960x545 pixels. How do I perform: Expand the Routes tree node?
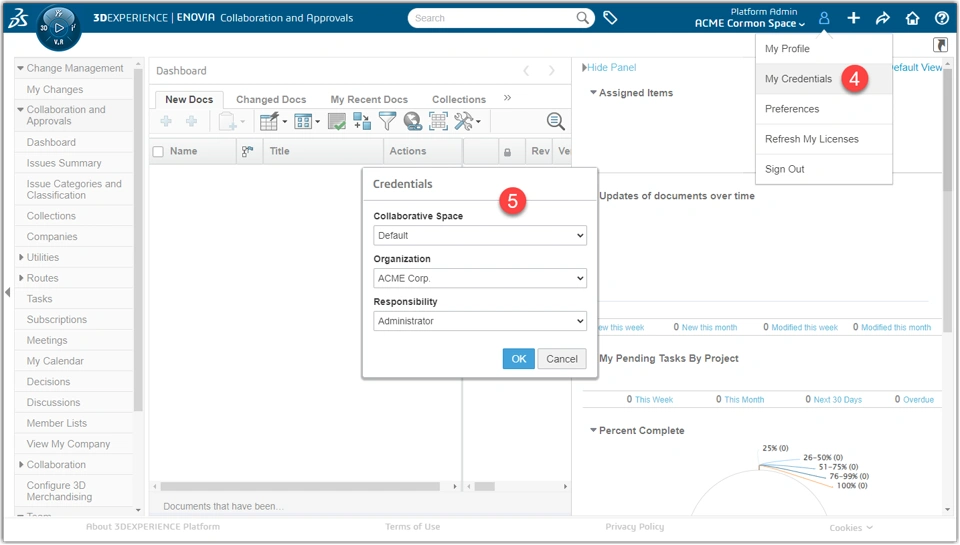tap(21, 278)
